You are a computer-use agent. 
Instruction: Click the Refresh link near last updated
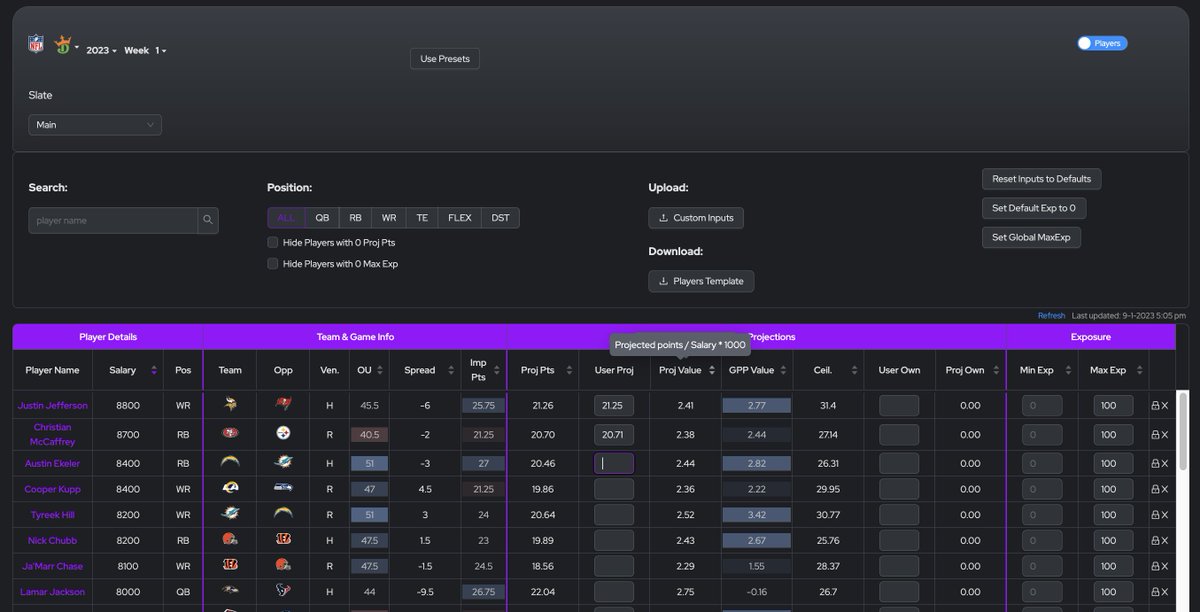pos(1051,315)
